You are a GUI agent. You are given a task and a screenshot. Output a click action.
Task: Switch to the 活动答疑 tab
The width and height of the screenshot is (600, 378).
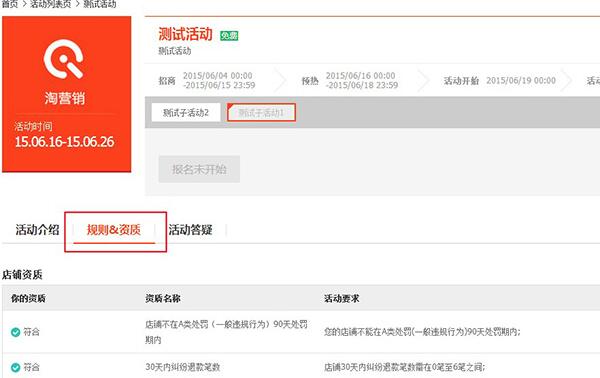(x=190, y=230)
